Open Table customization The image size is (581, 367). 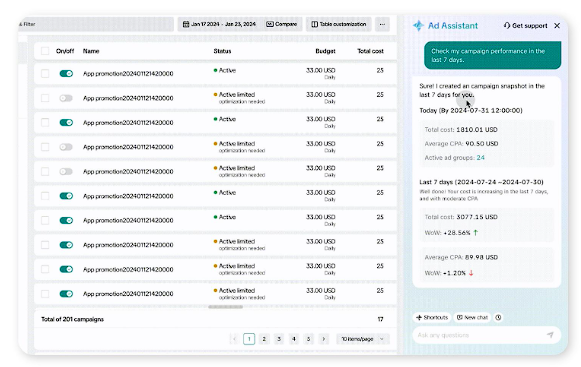click(x=338, y=24)
